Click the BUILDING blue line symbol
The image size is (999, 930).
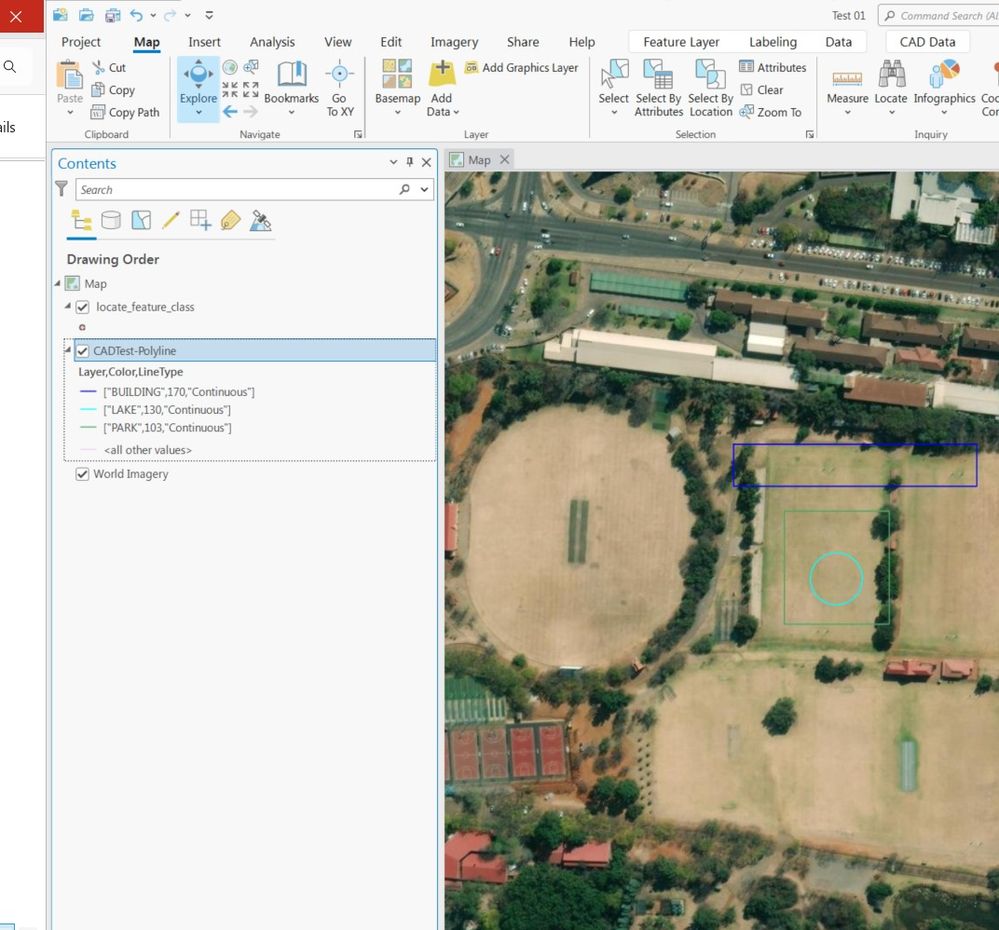pos(89,392)
